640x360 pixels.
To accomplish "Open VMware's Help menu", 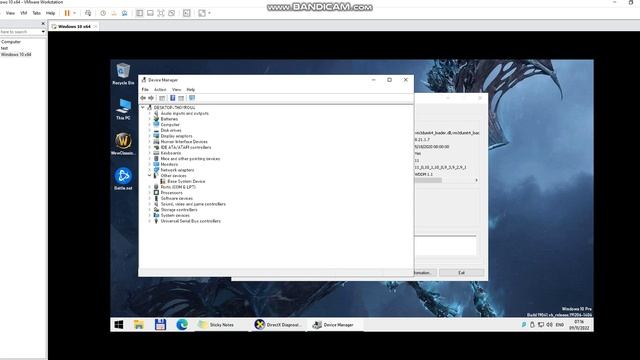I will tap(50, 13).
